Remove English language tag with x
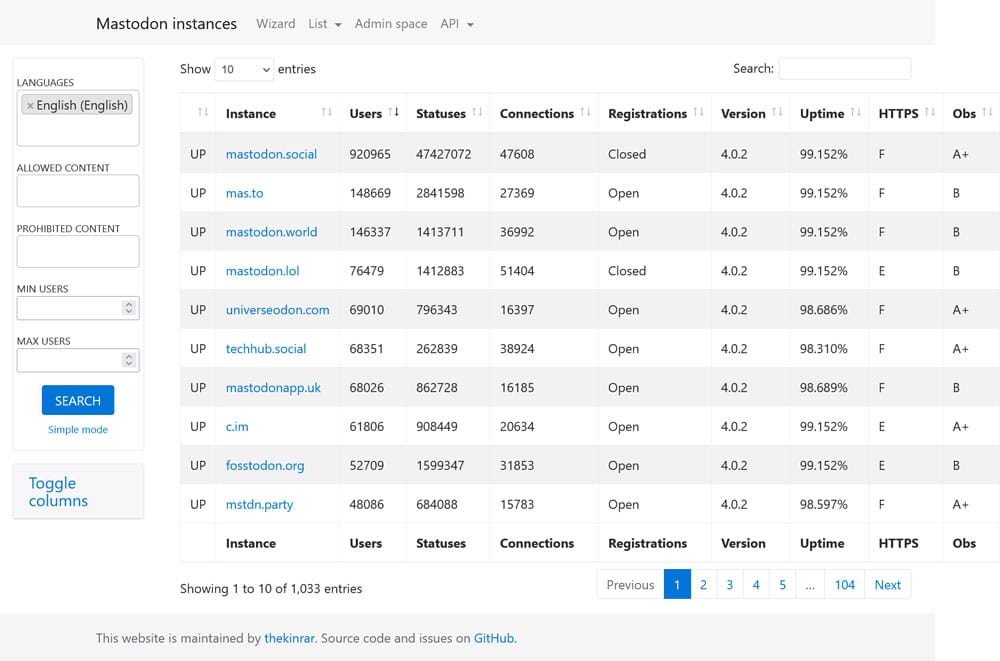 click(30, 106)
